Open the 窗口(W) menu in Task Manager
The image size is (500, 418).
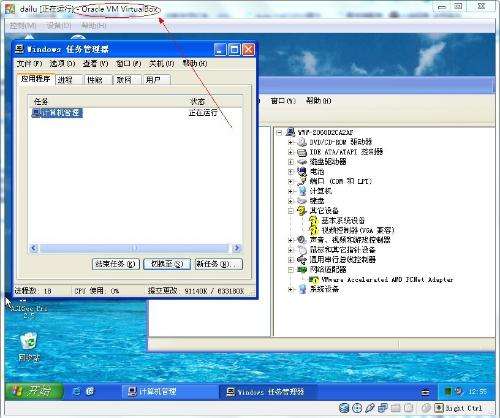(x=128, y=63)
